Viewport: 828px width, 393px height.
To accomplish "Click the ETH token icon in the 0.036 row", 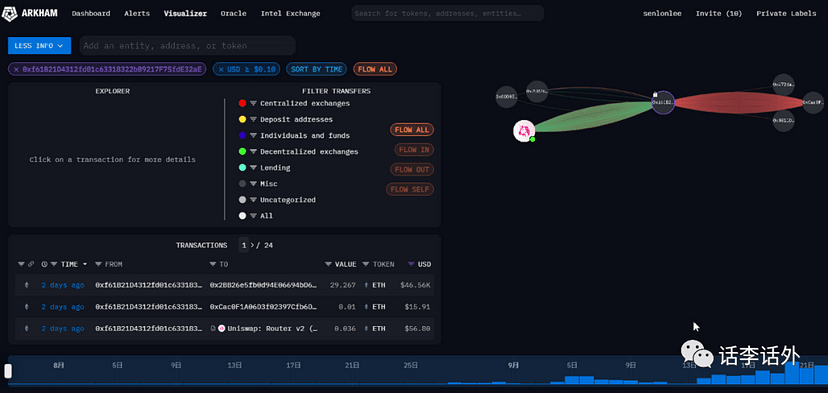I will coord(366,329).
